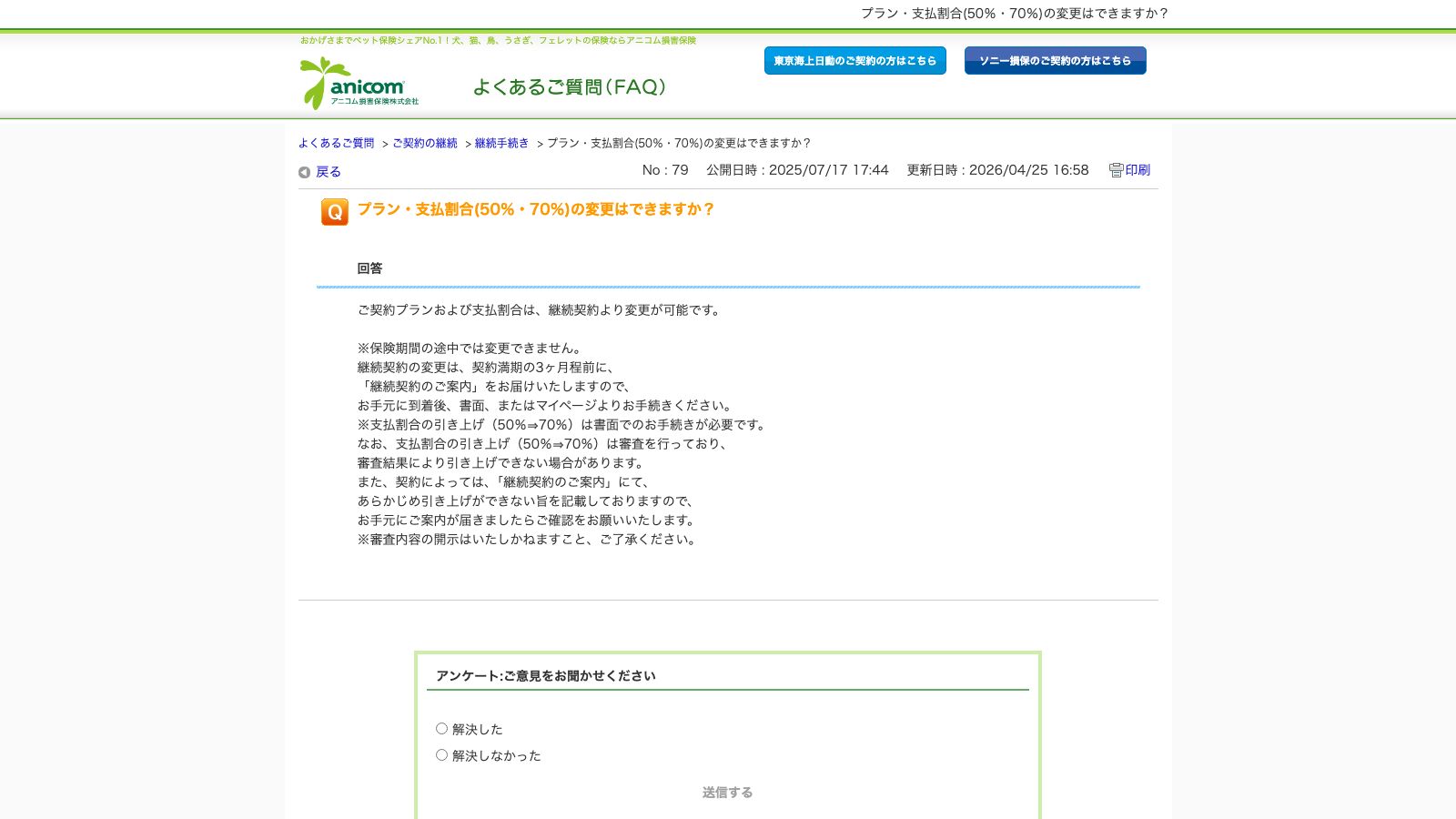Select the 解決しなかった radio button

(x=441, y=754)
